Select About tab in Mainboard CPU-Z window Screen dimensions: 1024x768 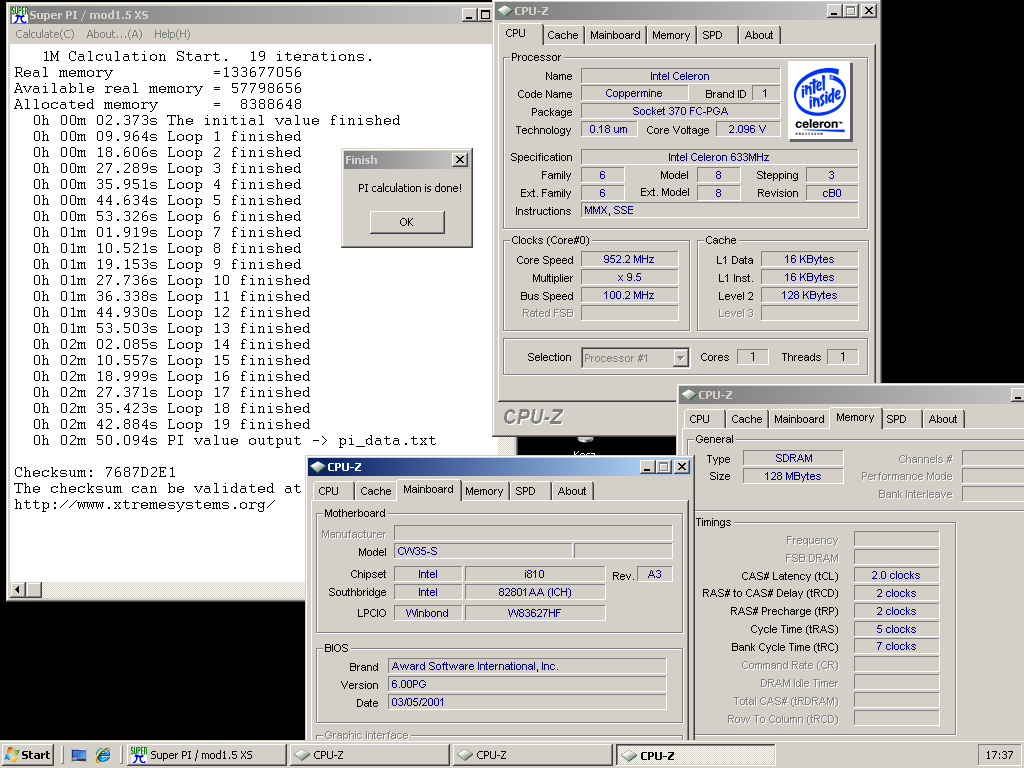[x=572, y=491]
